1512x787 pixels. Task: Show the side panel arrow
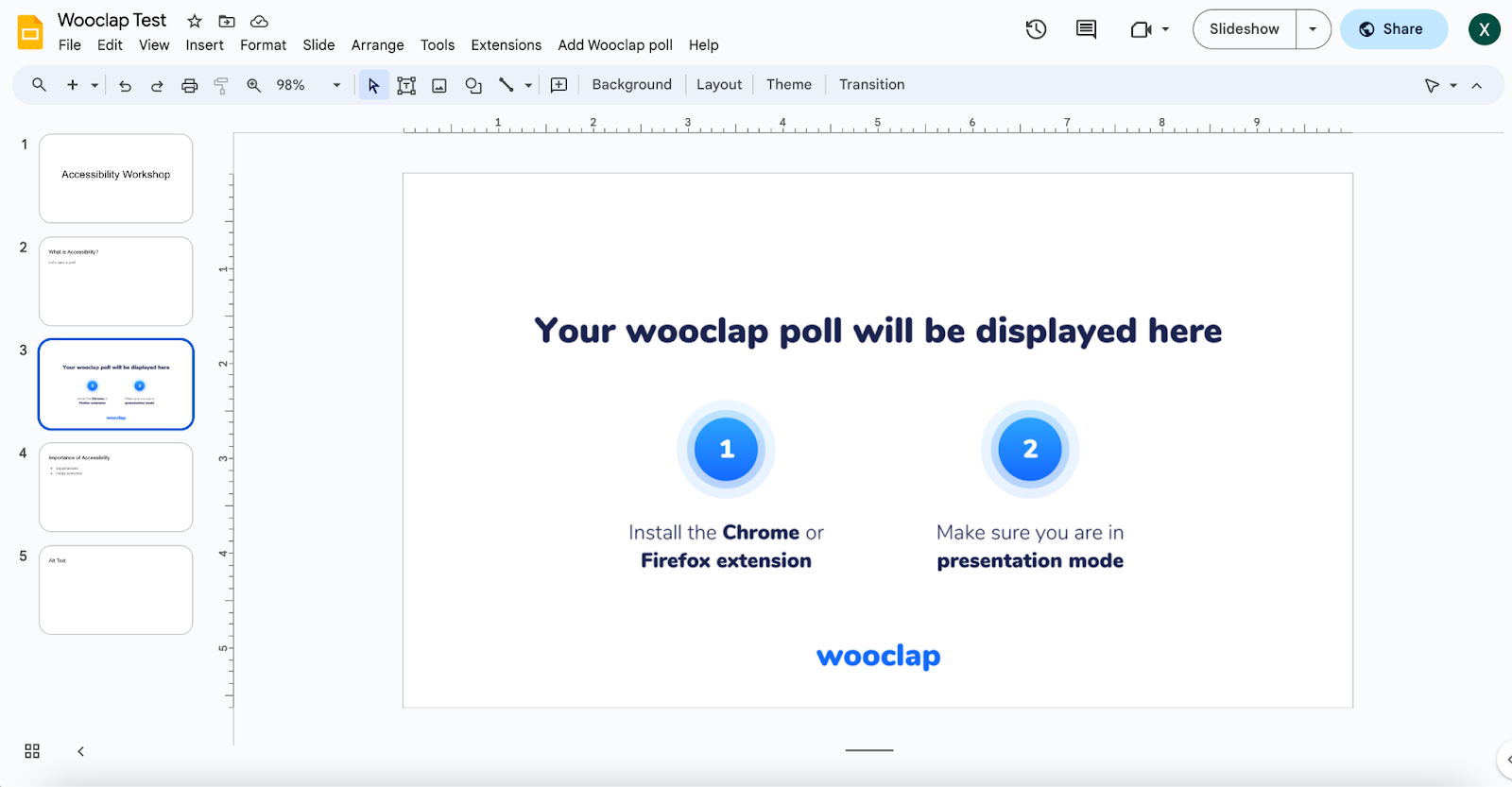(x=1506, y=759)
